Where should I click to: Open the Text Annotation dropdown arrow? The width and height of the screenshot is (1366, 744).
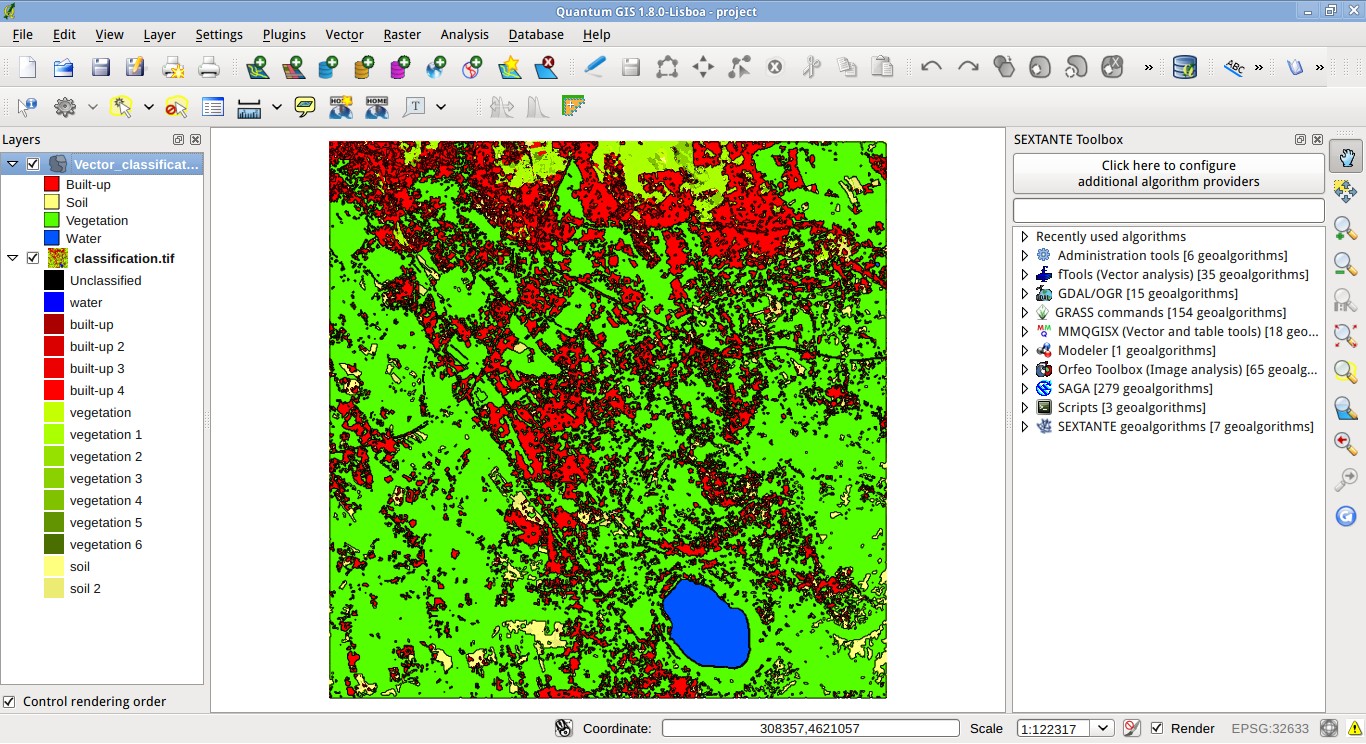[x=440, y=106]
